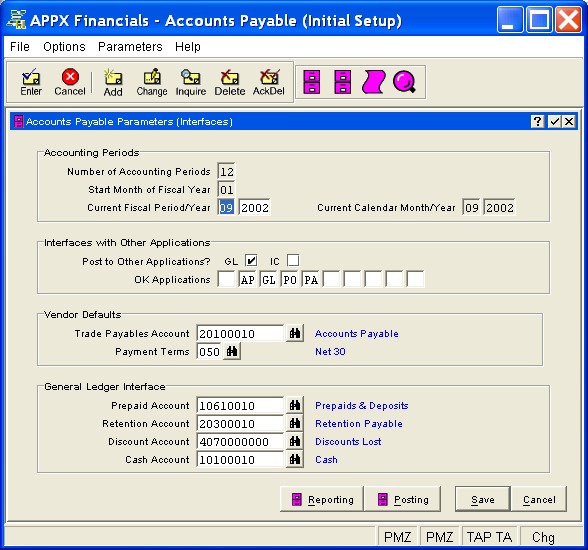Open the Help menu
This screenshot has width=588, height=550.
[188, 47]
